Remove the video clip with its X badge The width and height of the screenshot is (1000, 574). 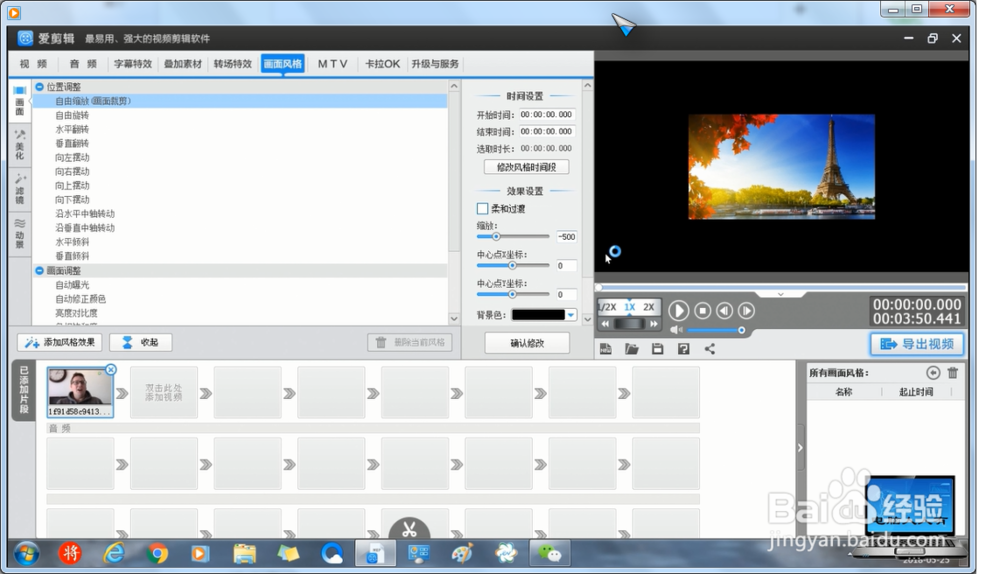coord(111,369)
